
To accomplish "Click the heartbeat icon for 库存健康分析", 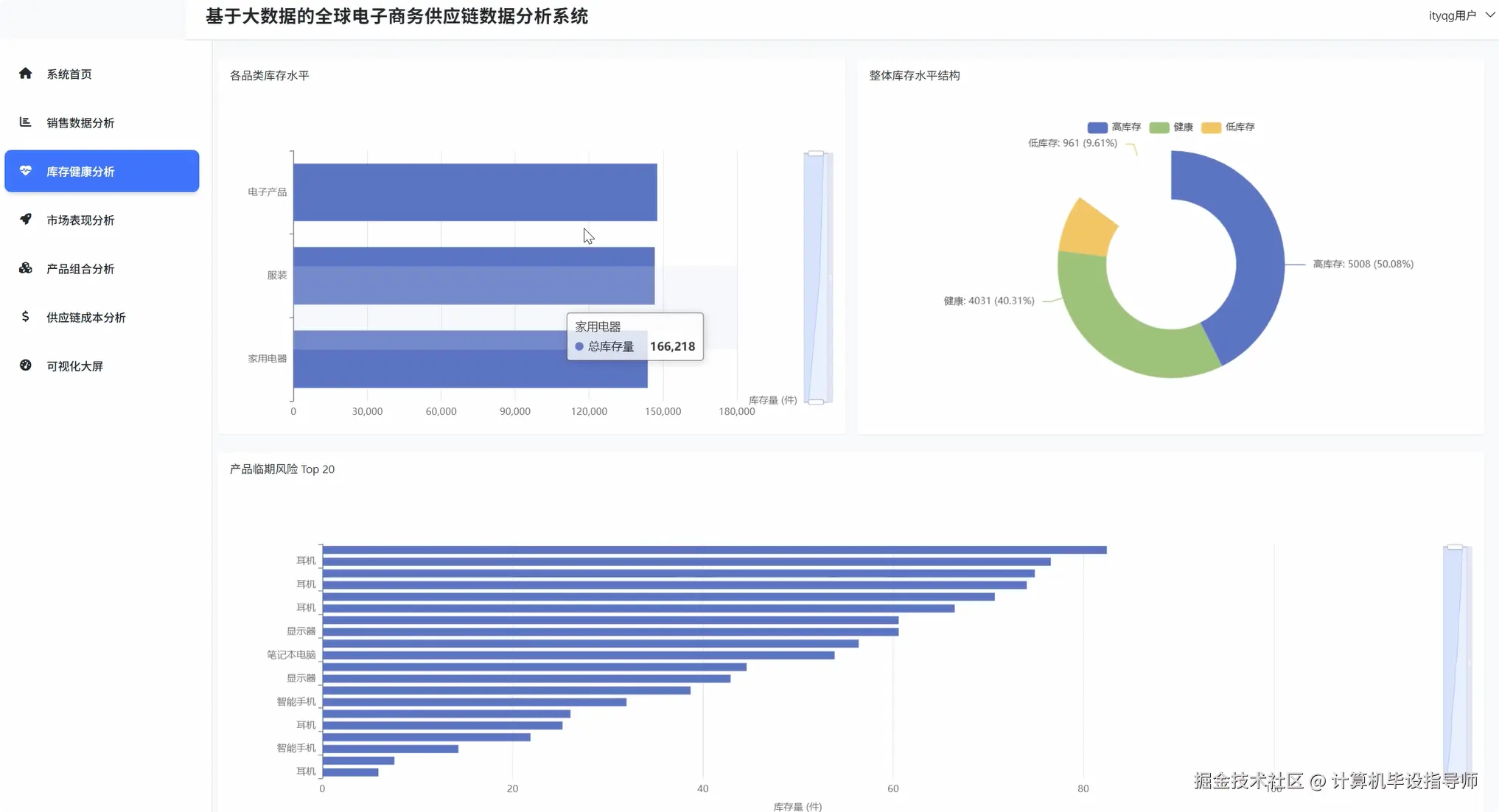I will click(x=26, y=171).
